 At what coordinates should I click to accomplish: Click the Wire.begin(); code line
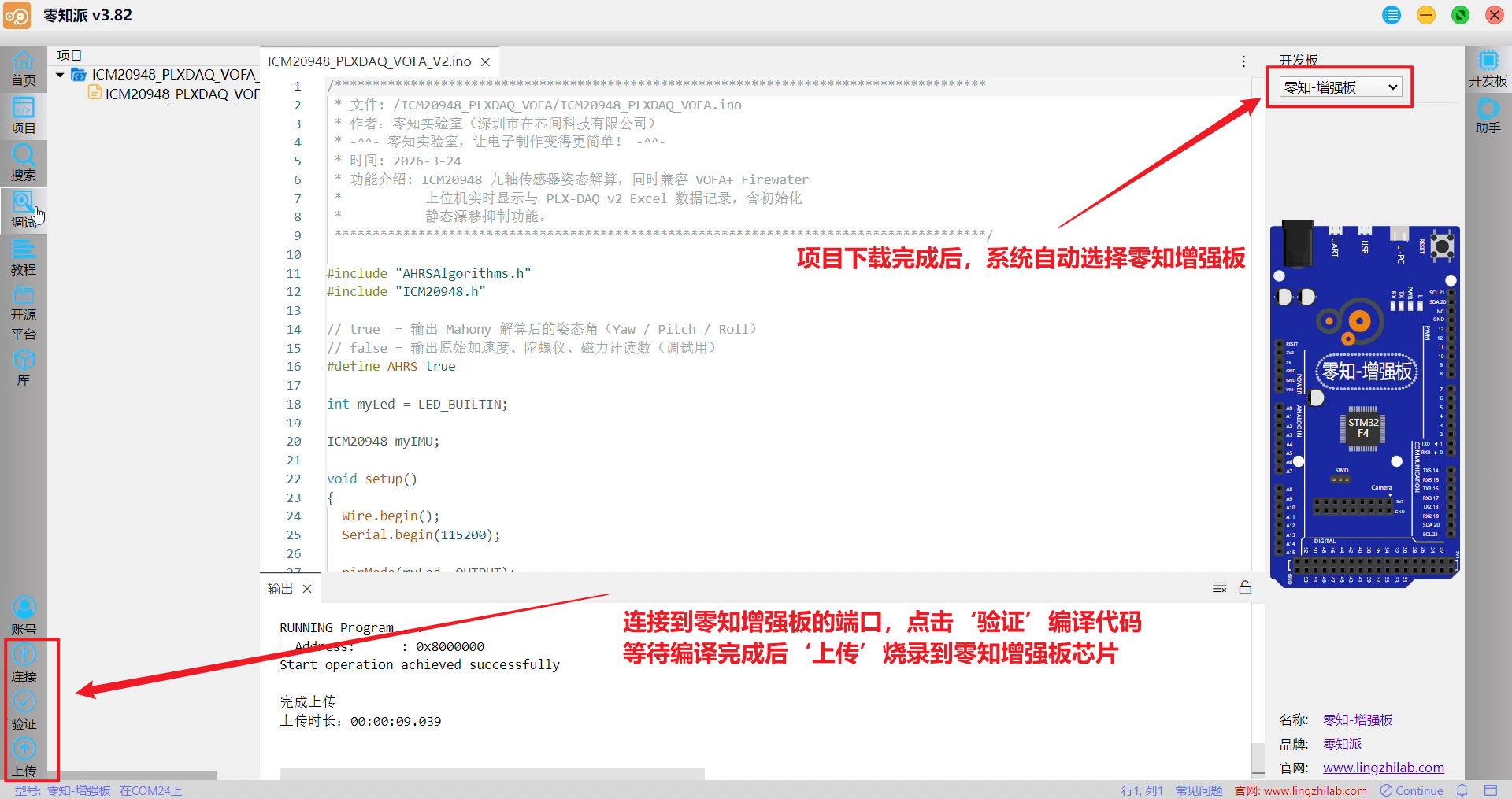click(x=391, y=516)
